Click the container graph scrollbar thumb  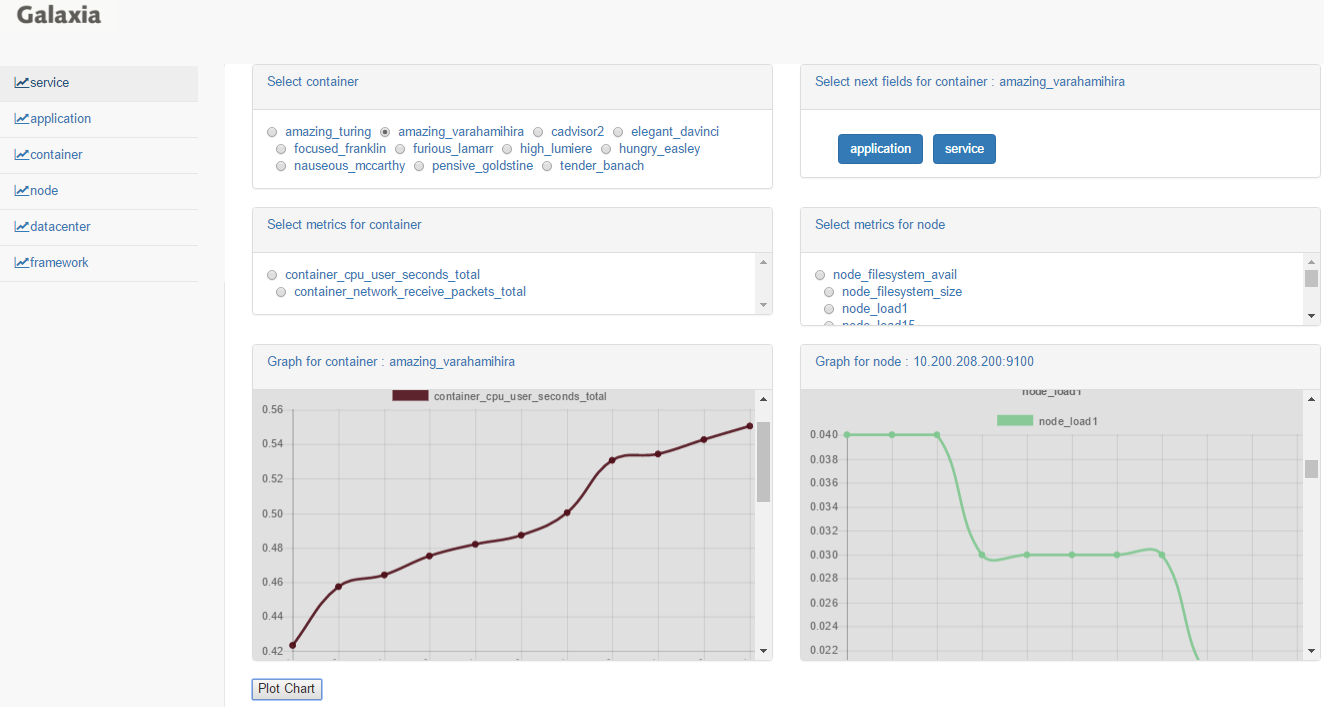(764, 462)
